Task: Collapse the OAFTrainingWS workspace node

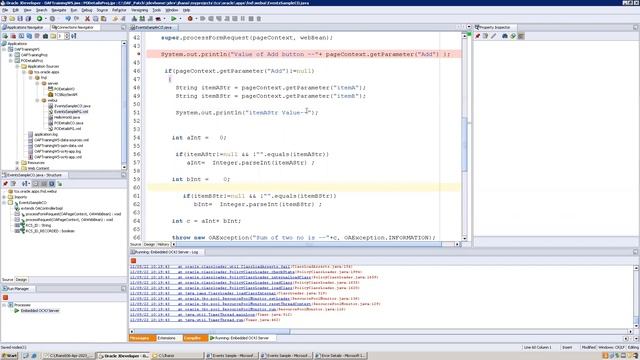Action: click(4, 49)
